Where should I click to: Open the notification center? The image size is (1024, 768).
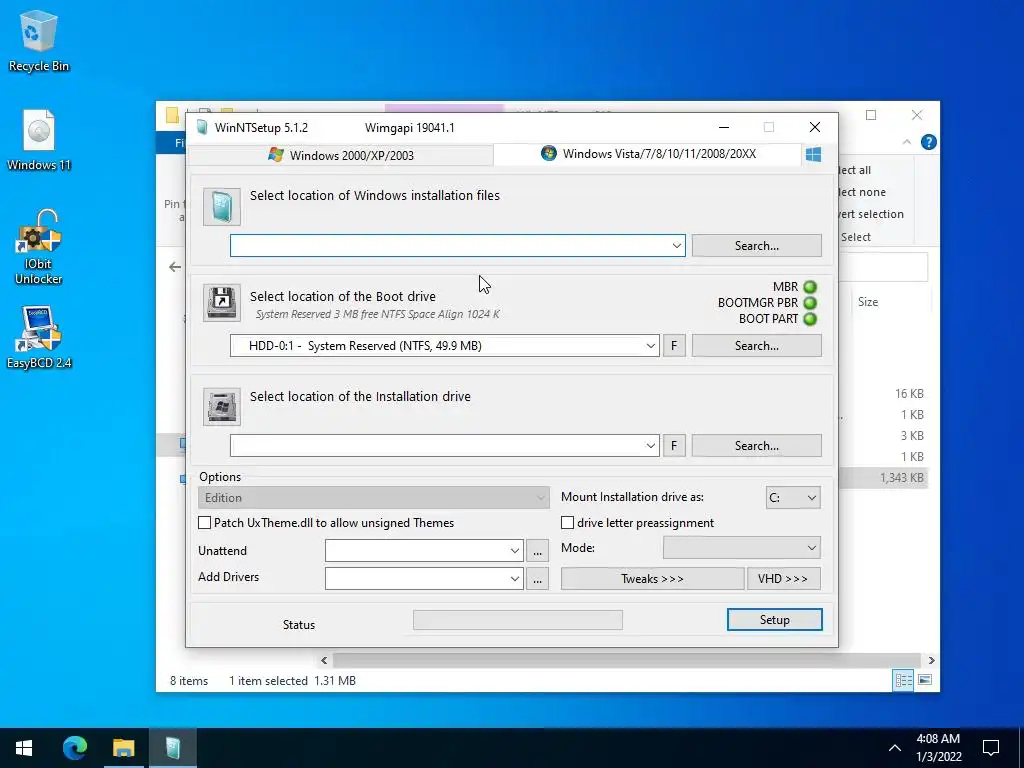point(991,748)
